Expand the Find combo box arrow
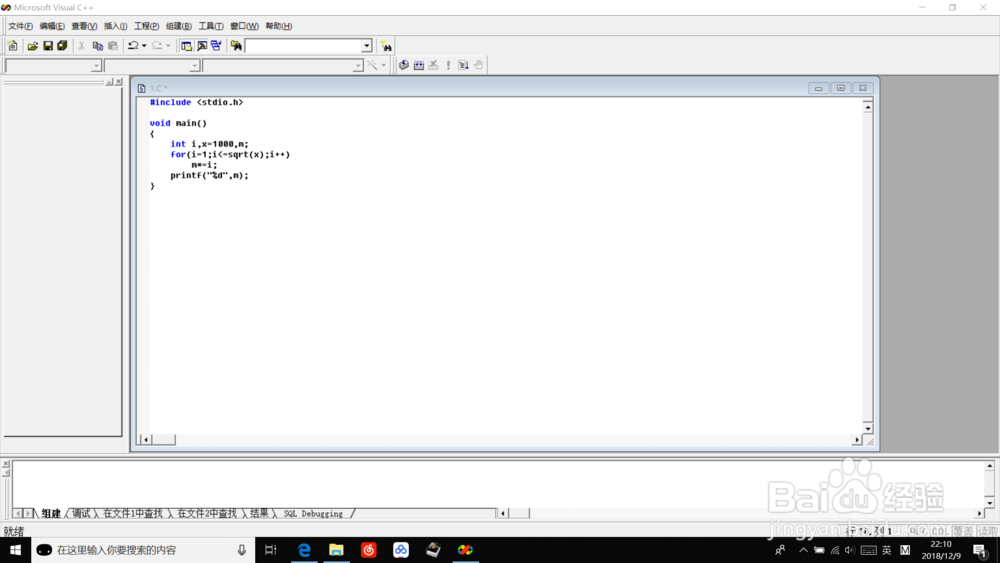The height and width of the screenshot is (563, 1000). pos(367,46)
